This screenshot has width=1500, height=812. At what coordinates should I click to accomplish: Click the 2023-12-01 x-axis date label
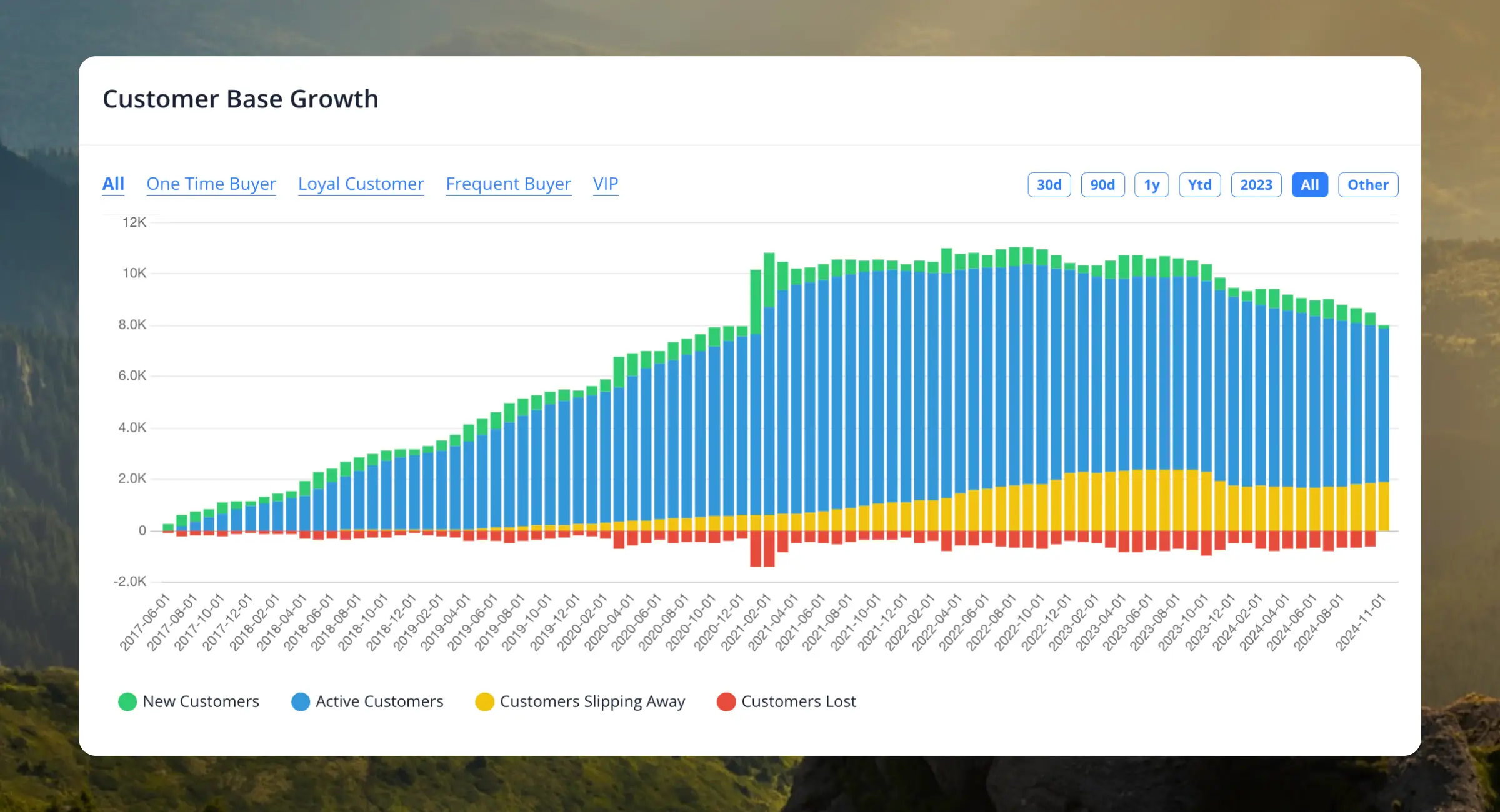coord(1211,622)
